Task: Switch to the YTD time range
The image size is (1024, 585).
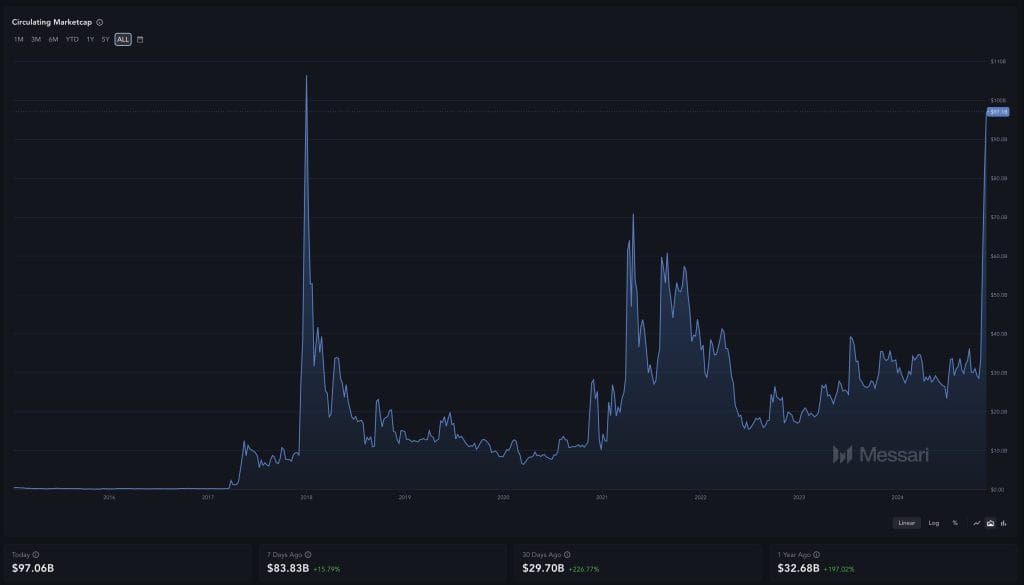Action: tap(71, 39)
